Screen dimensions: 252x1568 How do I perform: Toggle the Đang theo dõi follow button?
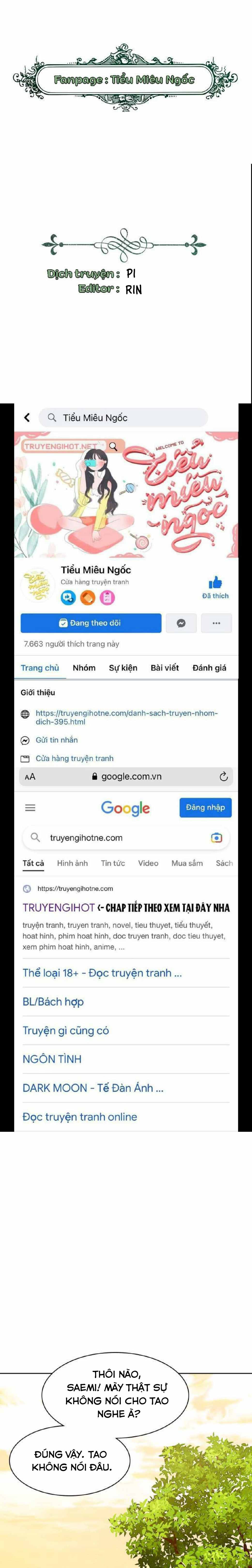pyautogui.click(x=91, y=623)
